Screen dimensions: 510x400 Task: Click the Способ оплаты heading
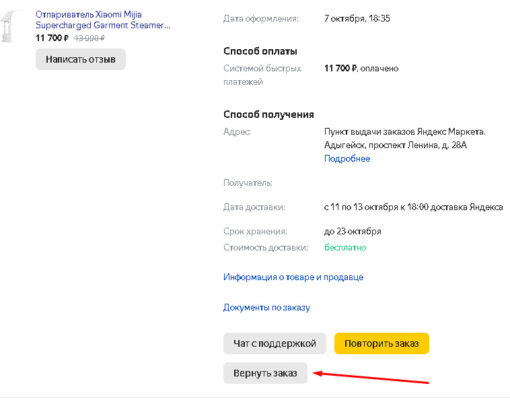click(260, 51)
